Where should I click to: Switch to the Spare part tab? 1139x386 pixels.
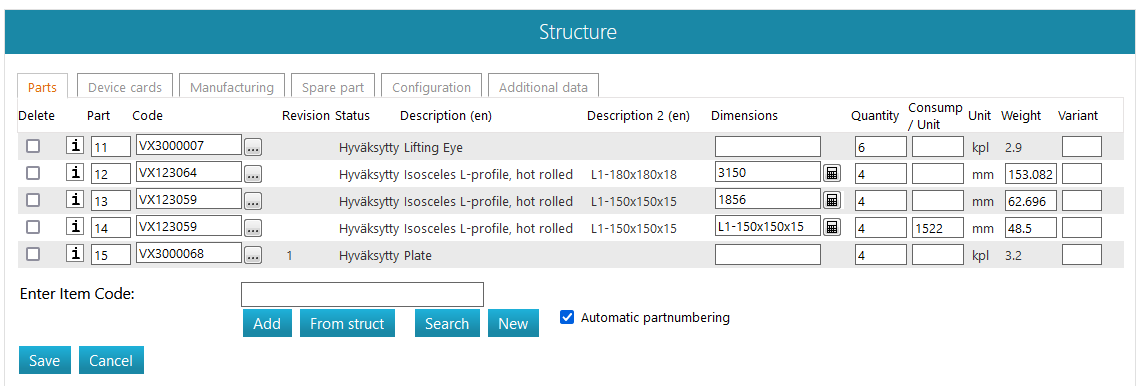[333, 87]
